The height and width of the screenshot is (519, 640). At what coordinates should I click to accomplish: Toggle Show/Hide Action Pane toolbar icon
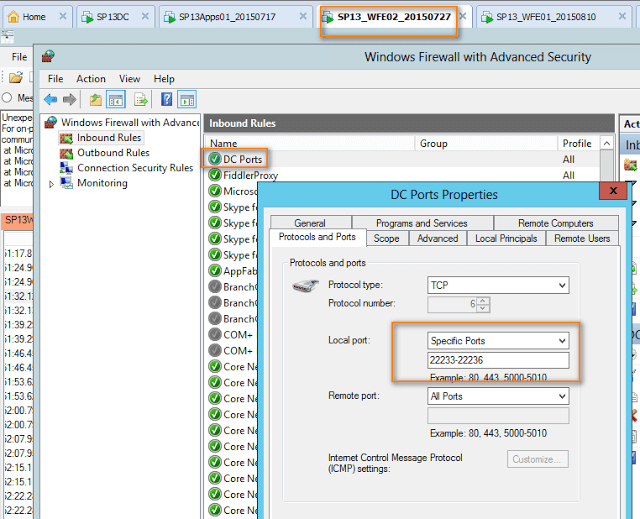pos(187,99)
